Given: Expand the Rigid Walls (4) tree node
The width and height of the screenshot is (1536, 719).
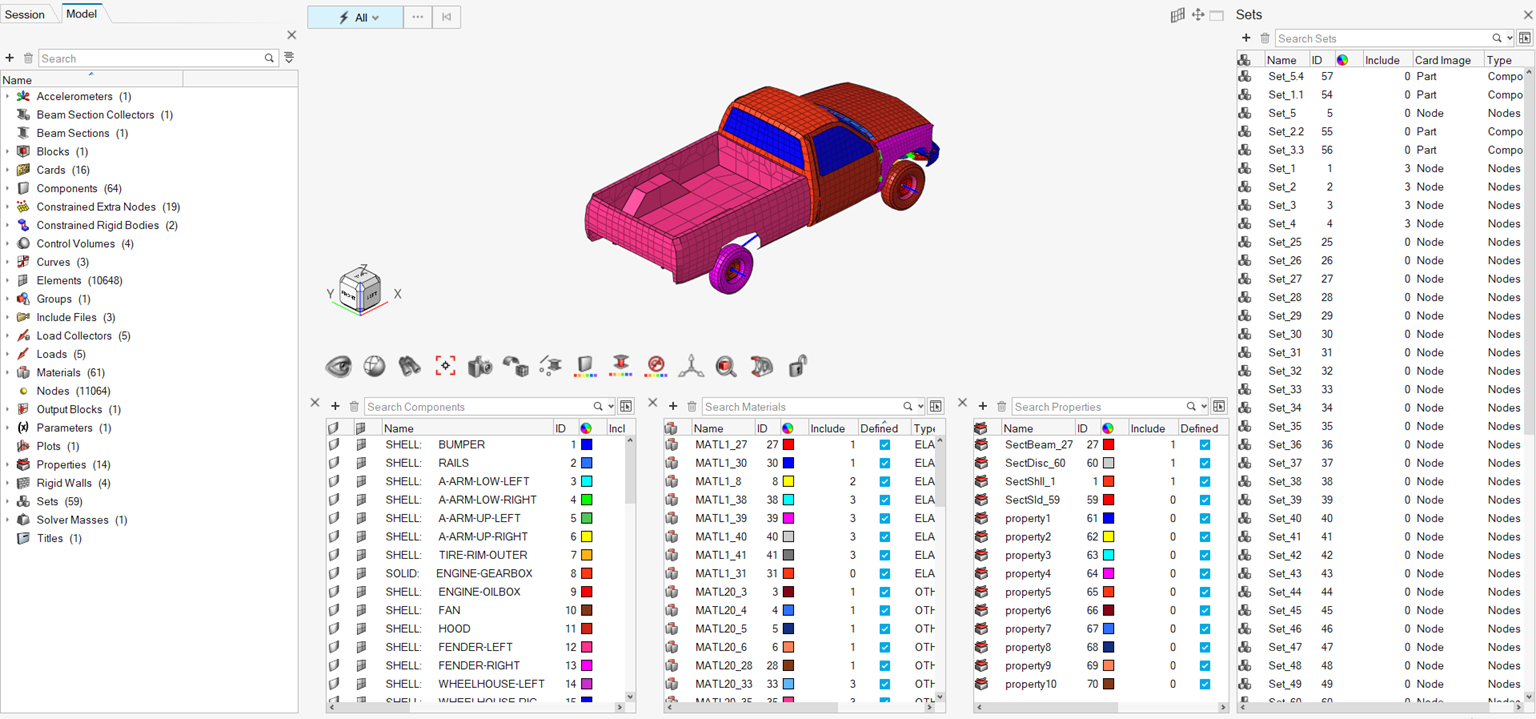Looking at the screenshot, I should [7, 483].
